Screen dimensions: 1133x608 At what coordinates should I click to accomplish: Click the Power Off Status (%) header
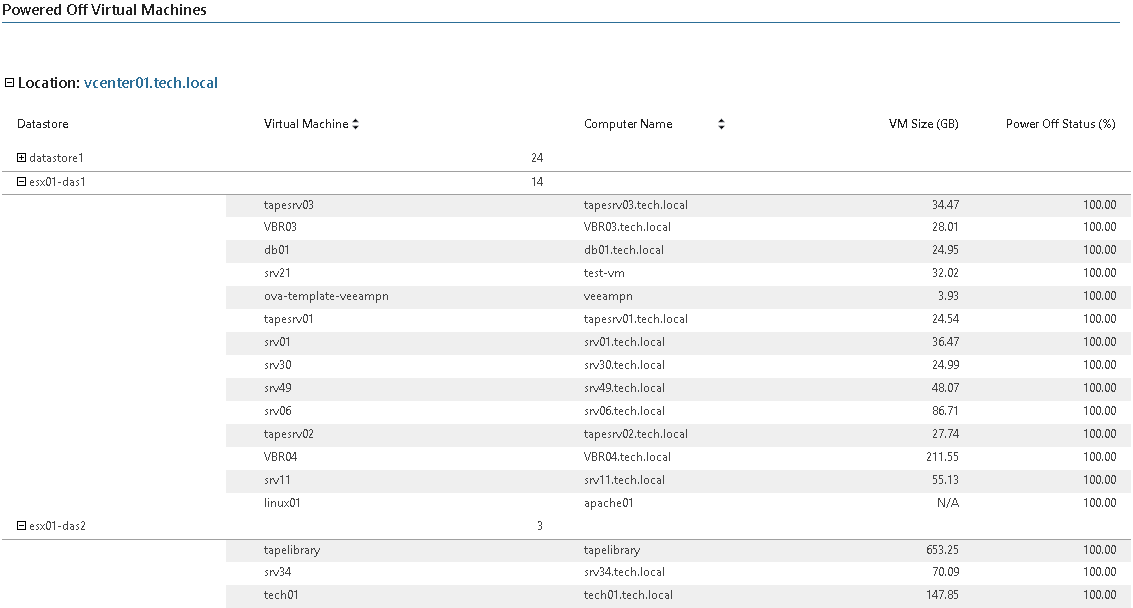click(x=1060, y=124)
